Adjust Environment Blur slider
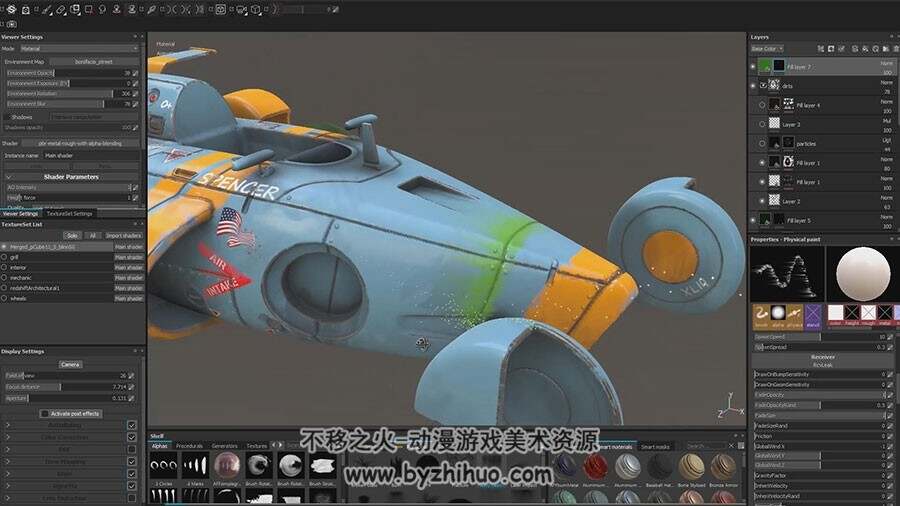This screenshot has width=900, height=506. point(69,104)
